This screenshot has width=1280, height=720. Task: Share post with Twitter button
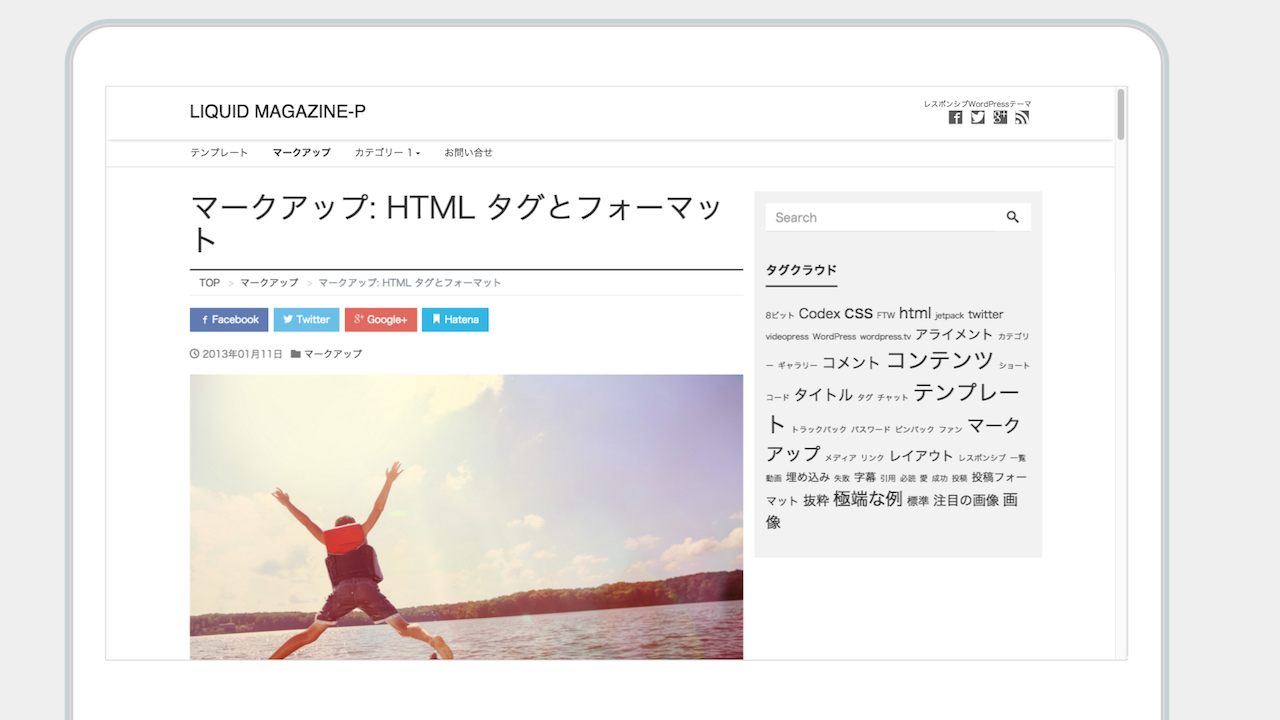(x=306, y=320)
